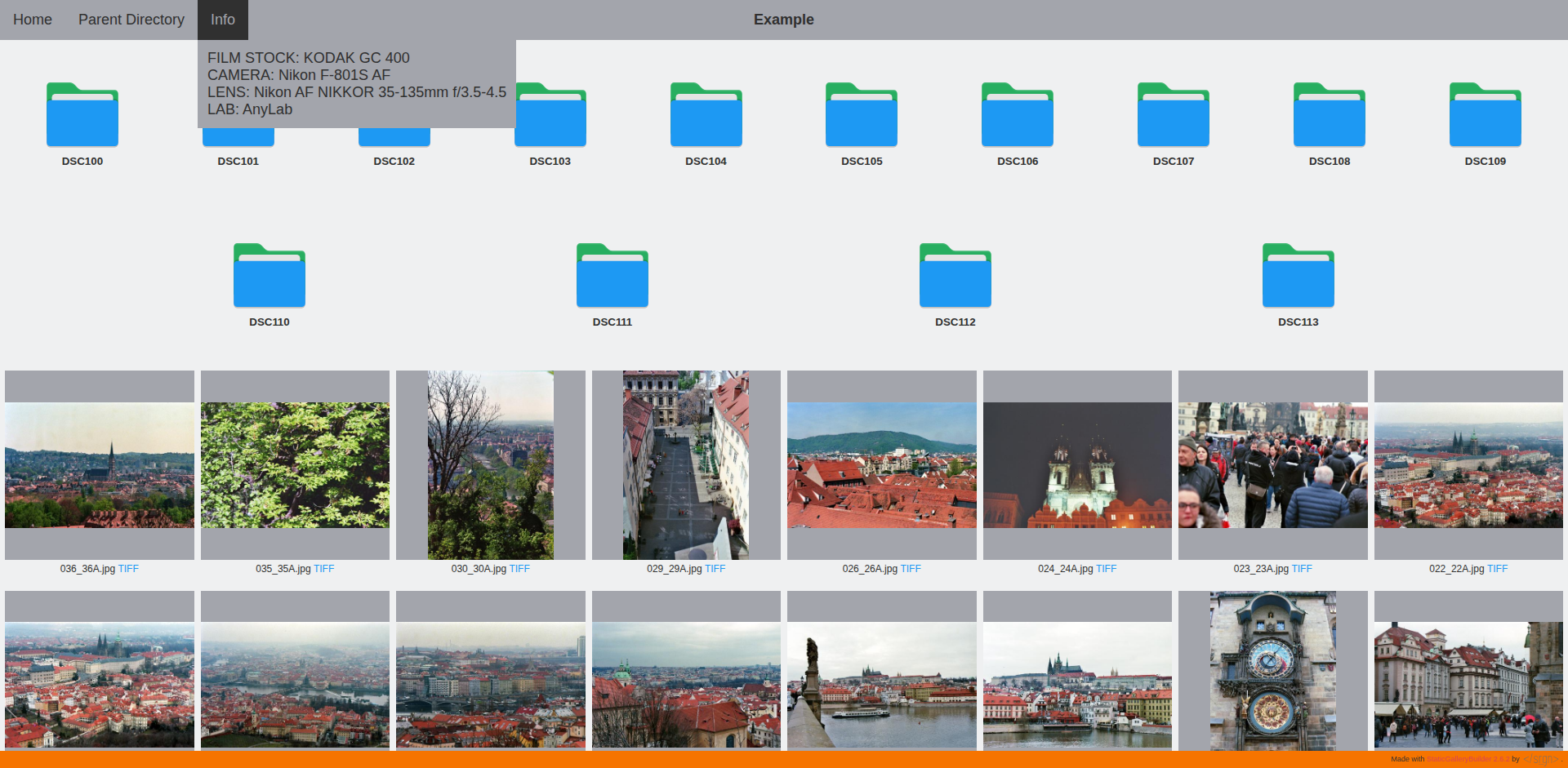The width and height of the screenshot is (1568, 768).
Task: Open the DSC113 folder
Action: 1298,276
